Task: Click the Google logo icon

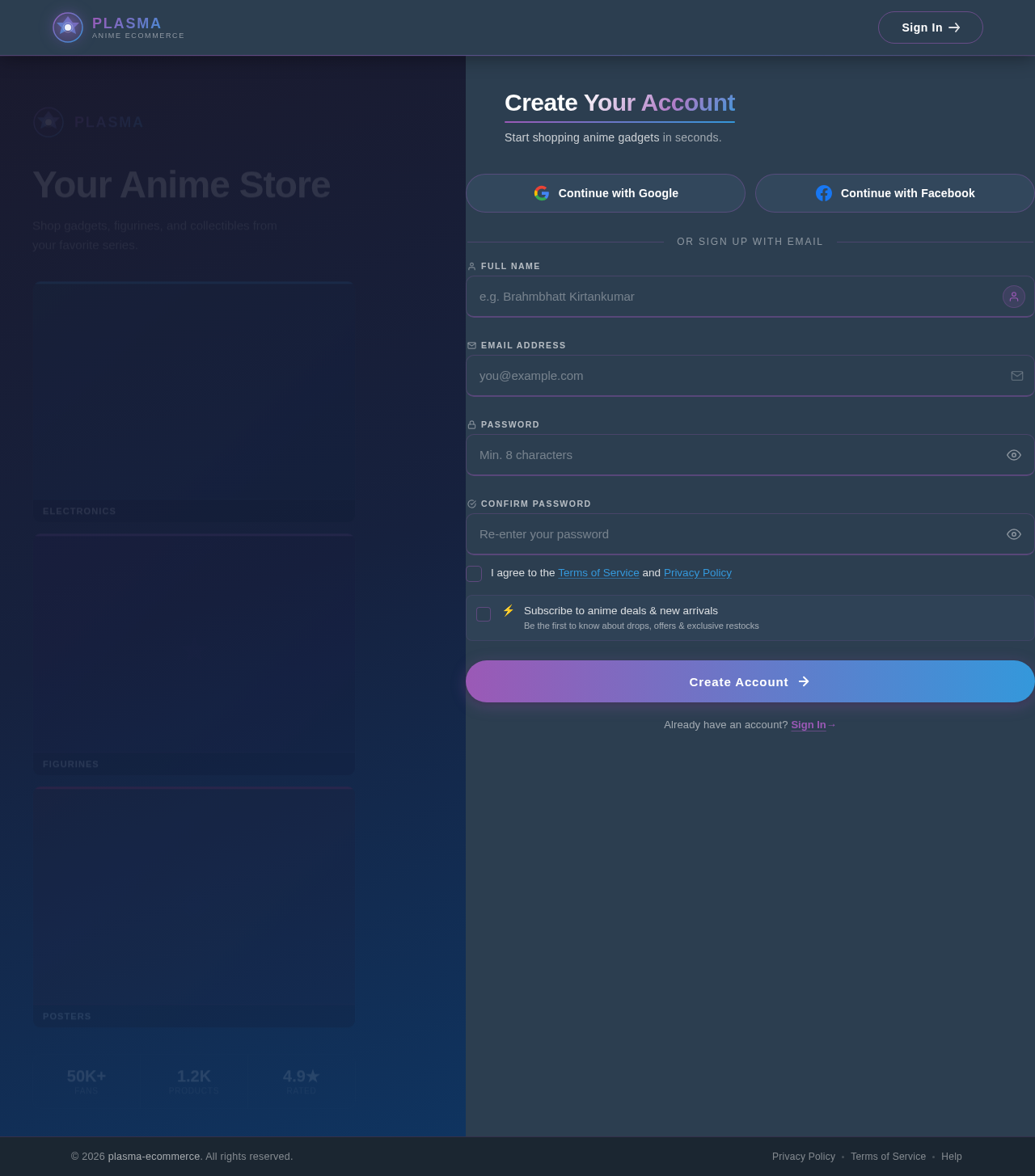Action: click(x=542, y=193)
